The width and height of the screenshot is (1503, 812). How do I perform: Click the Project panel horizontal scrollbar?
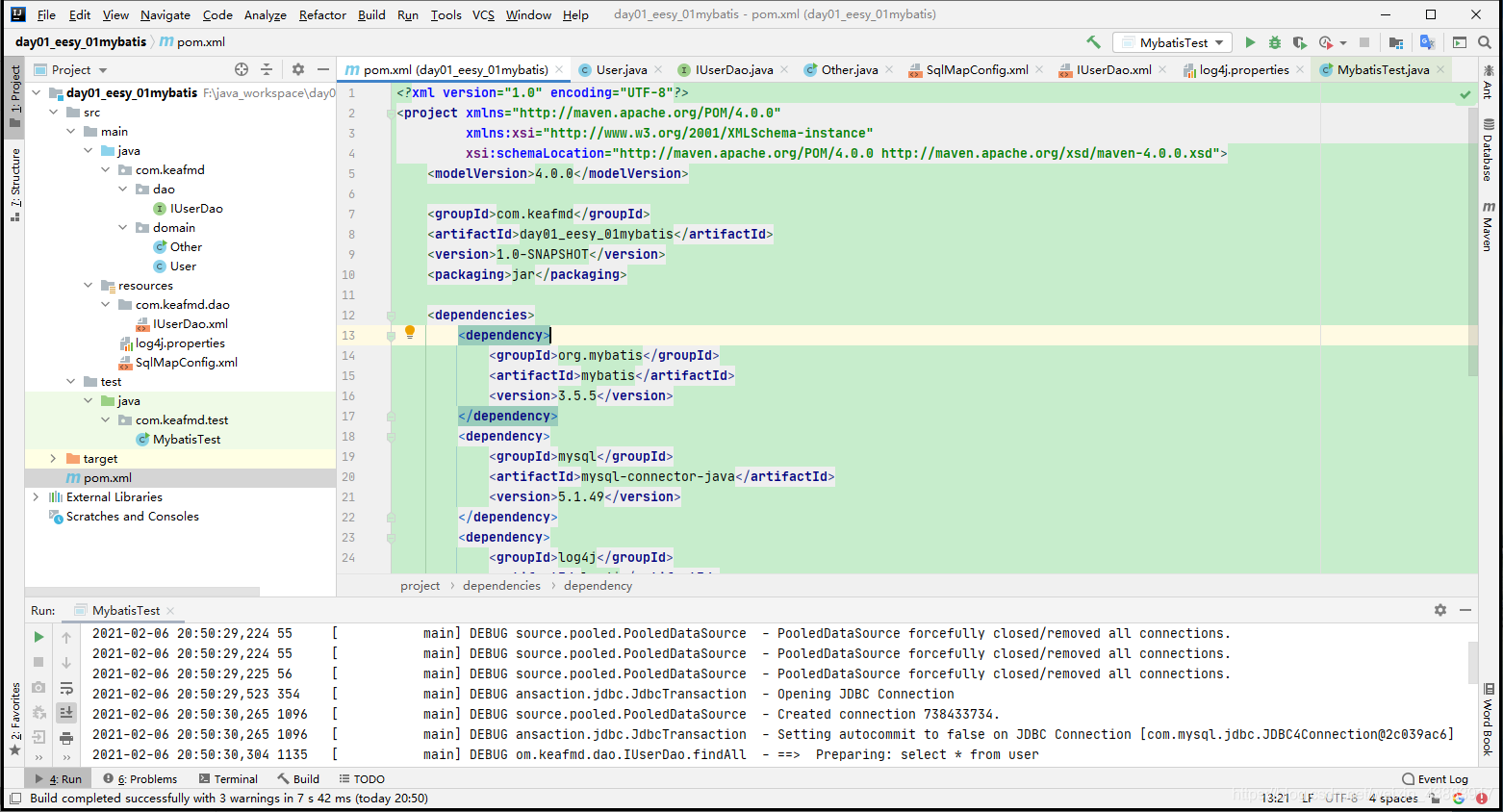pyautogui.click(x=142, y=592)
